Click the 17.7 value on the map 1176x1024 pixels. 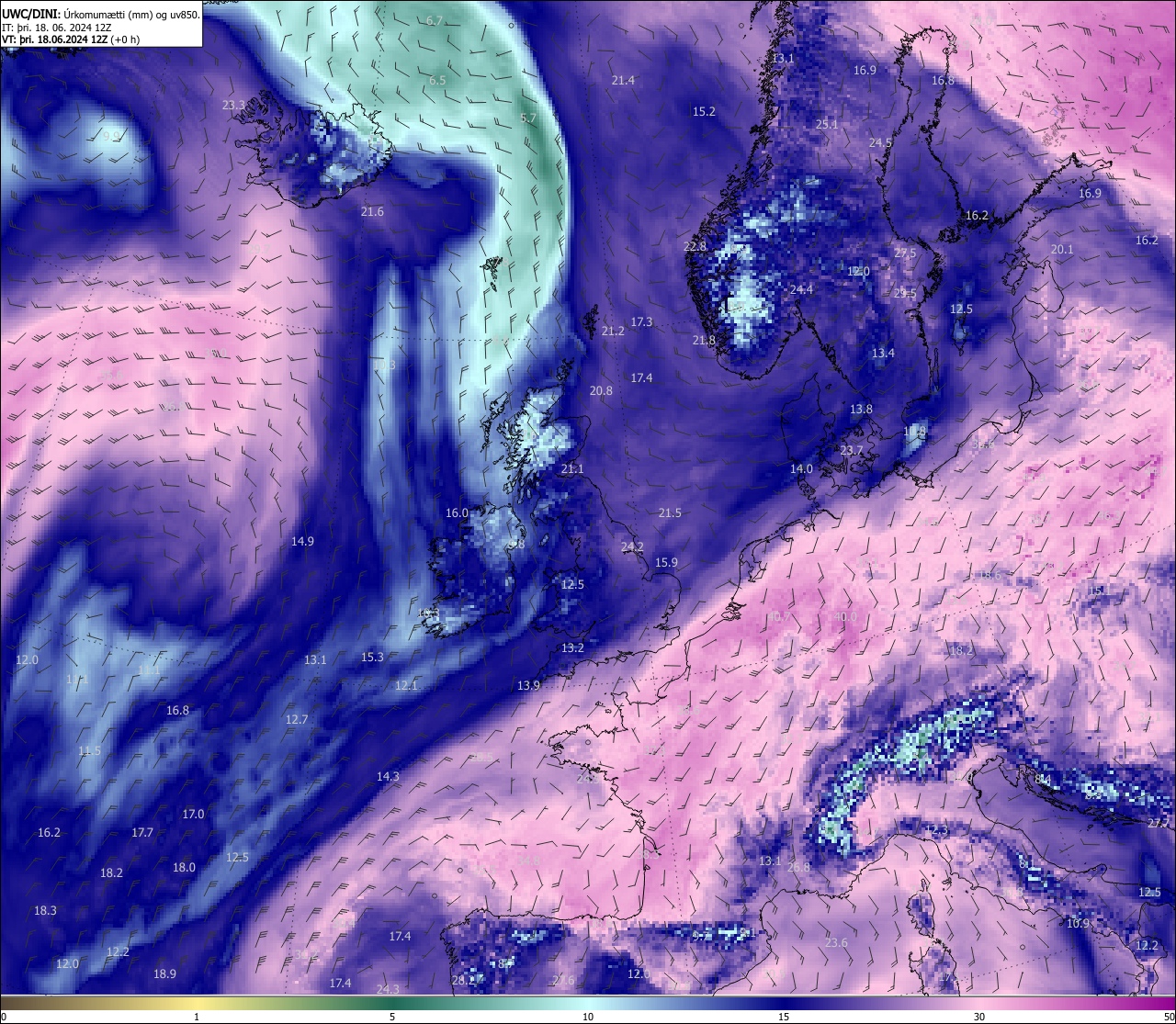(142, 833)
